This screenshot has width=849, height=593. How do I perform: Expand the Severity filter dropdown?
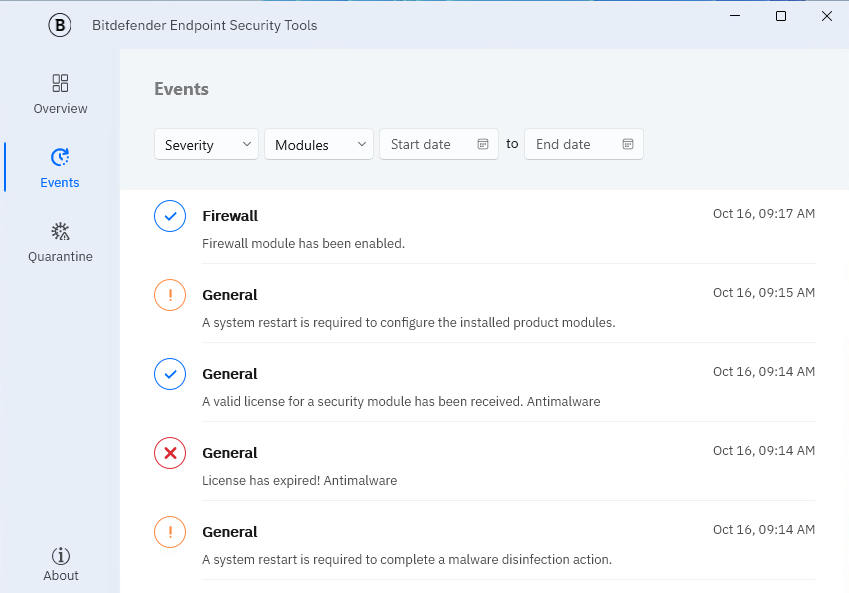pos(206,144)
